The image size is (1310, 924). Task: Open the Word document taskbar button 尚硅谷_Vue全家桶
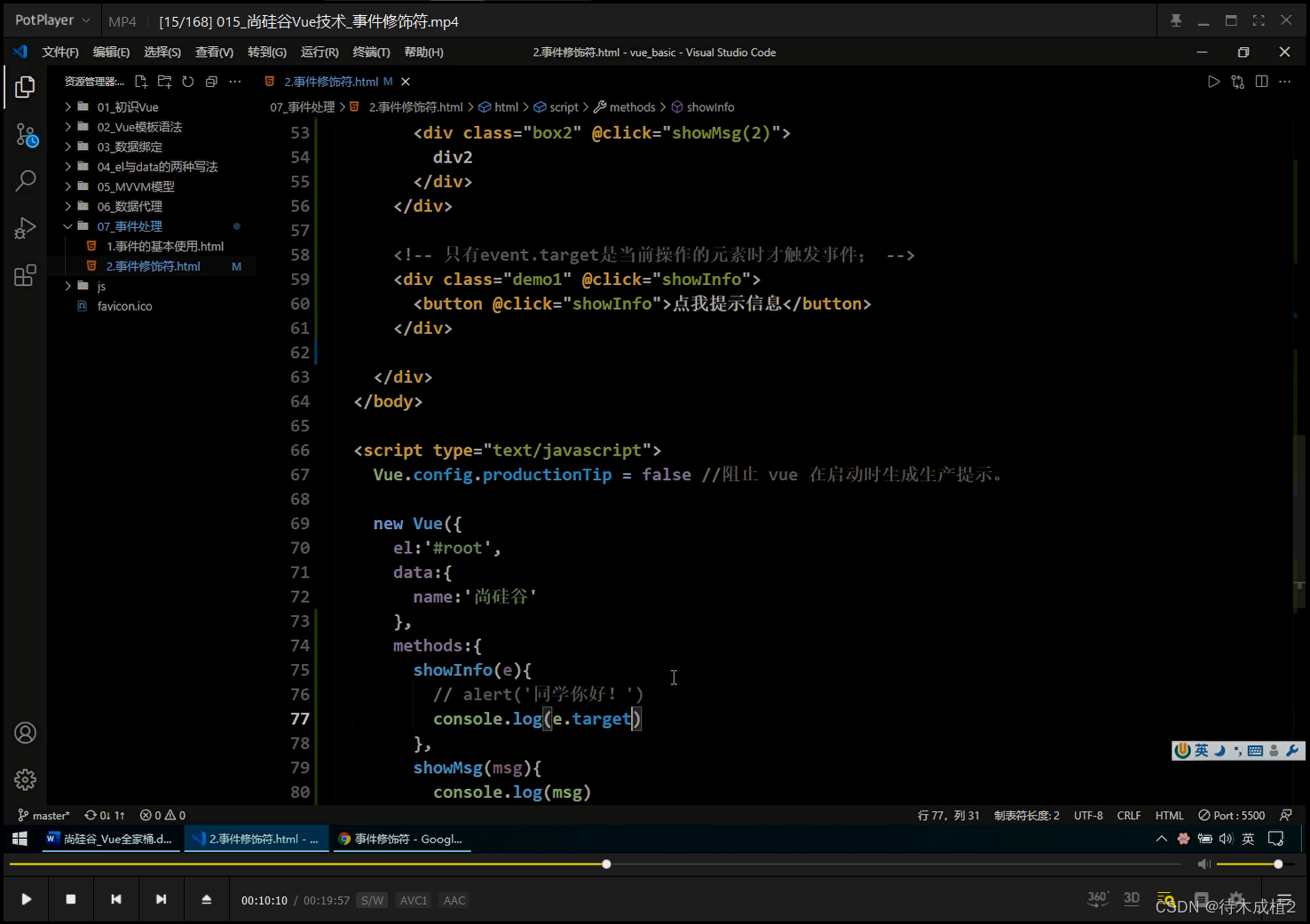point(110,839)
